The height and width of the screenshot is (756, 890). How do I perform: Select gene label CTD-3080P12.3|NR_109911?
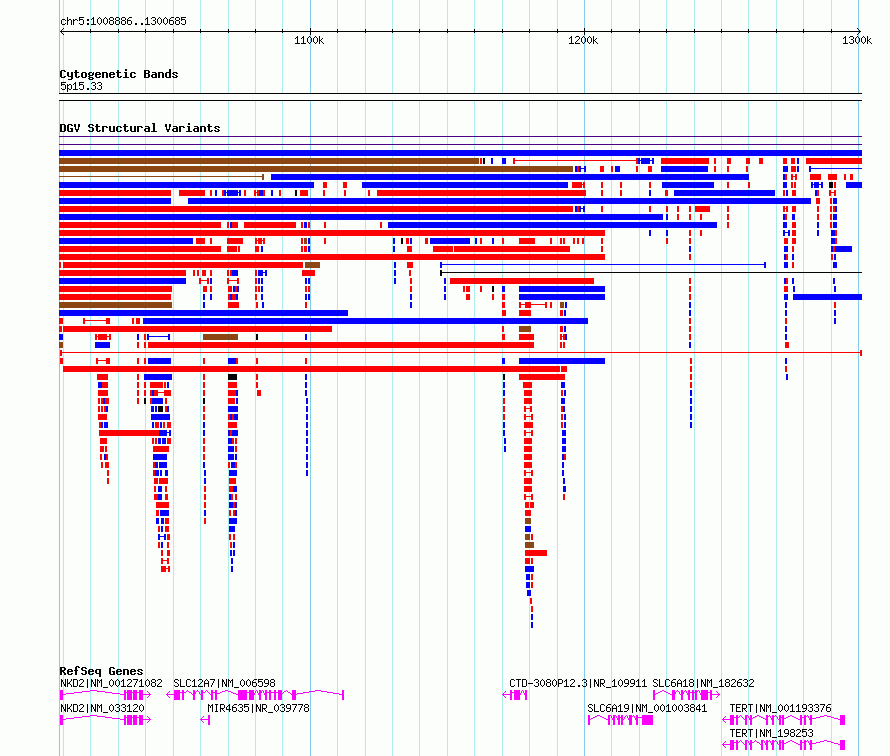click(x=578, y=683)
